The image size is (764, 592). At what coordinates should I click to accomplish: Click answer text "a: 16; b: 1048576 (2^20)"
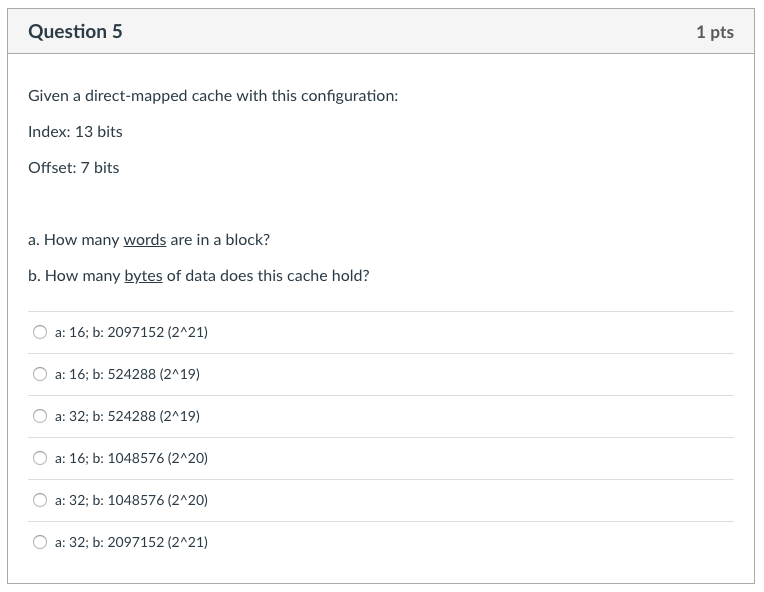coord(131,458)
